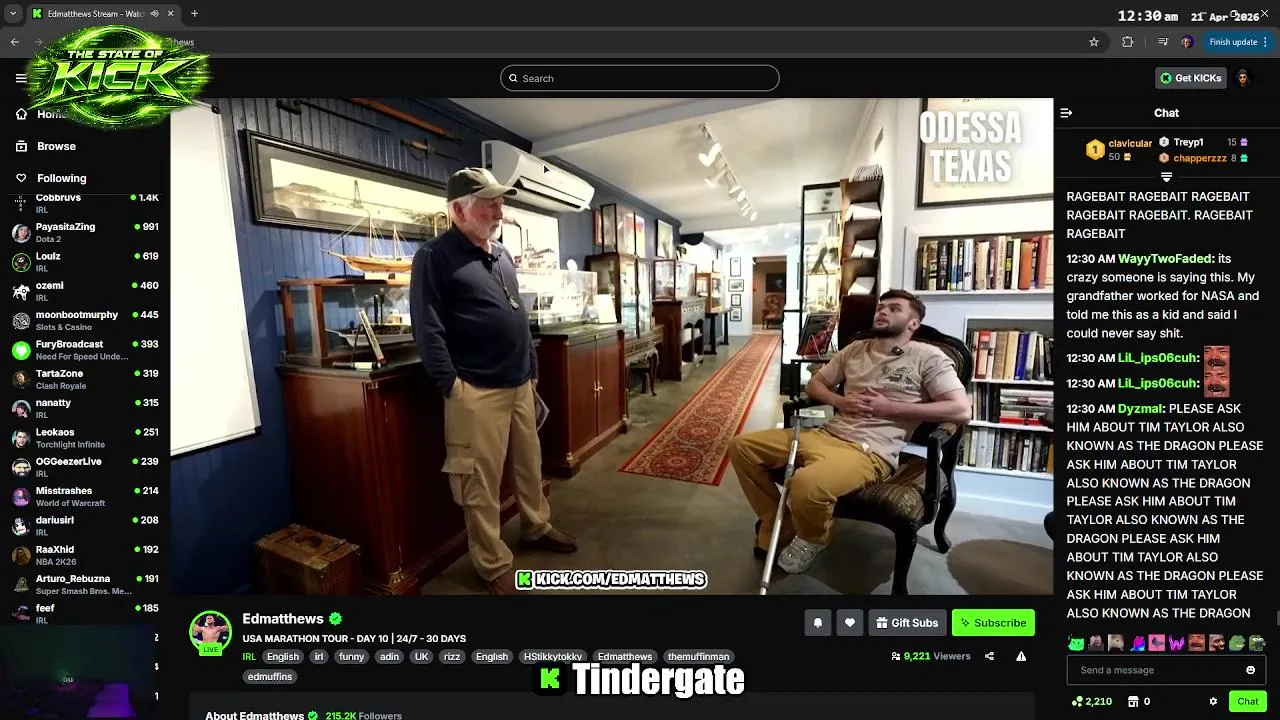
Task: Click the Gift Subs button
Action: 907,623
